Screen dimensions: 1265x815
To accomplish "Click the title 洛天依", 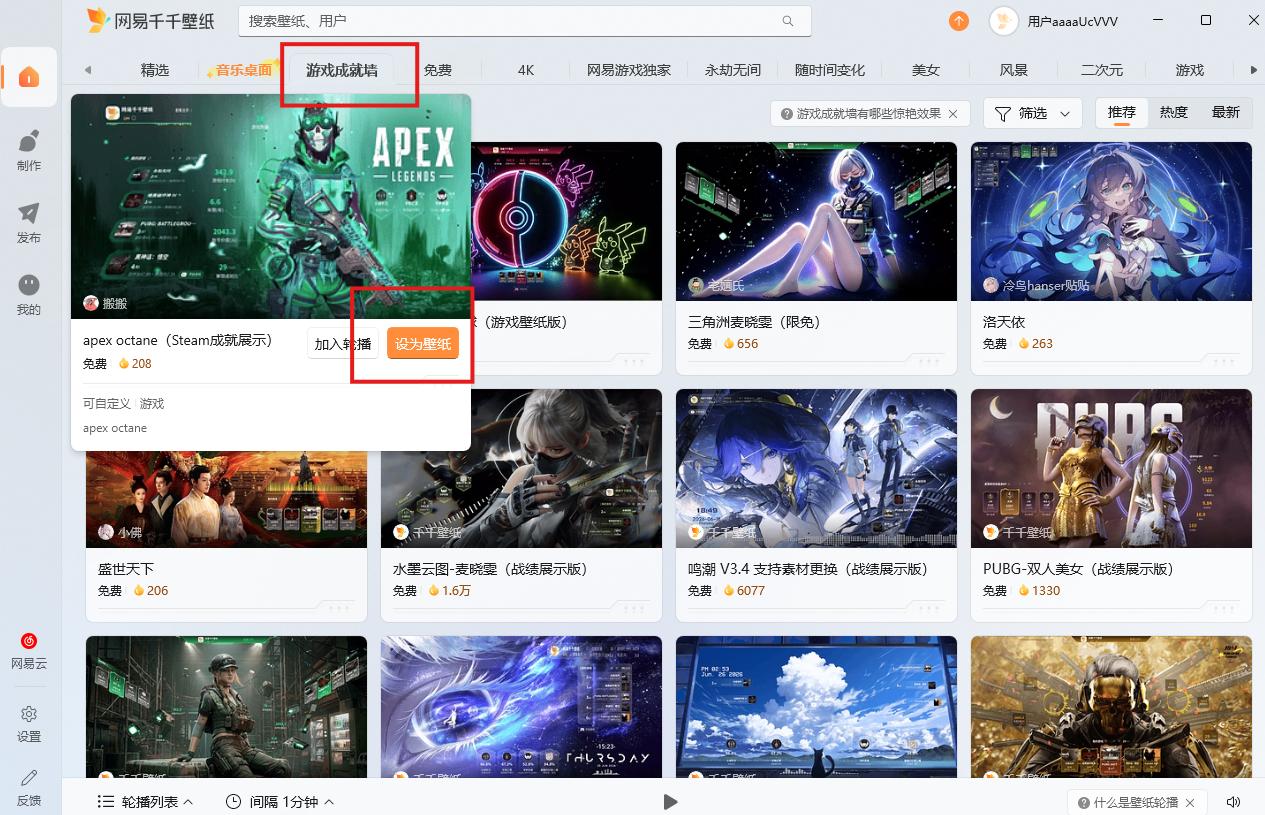I will point(1004,322).
